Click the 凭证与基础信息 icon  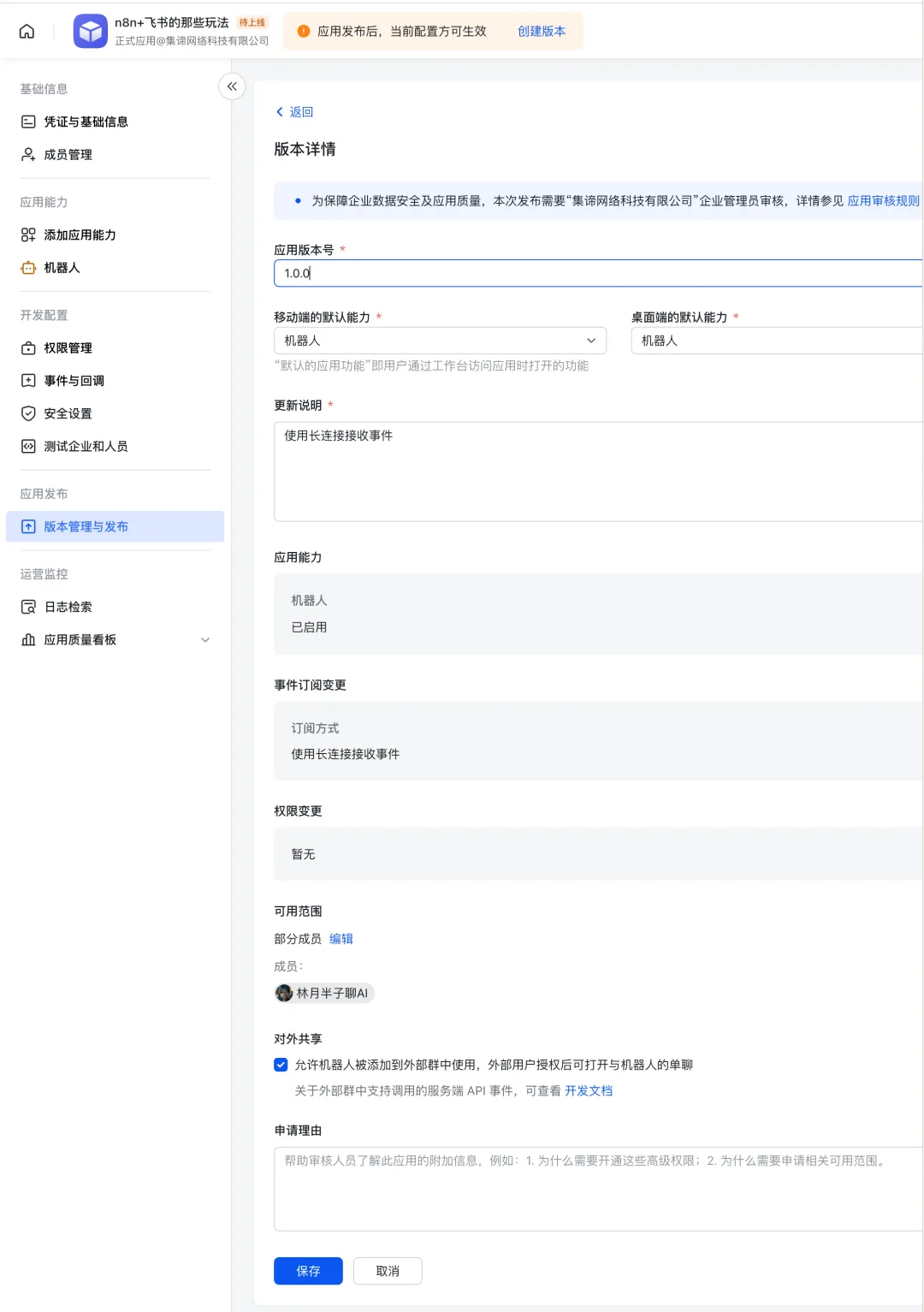28,122
